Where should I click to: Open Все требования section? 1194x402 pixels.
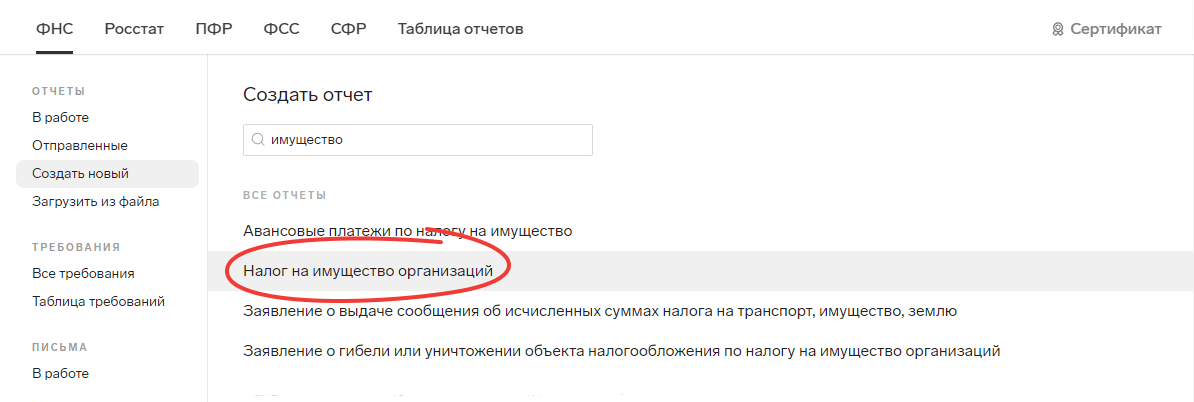84,273
